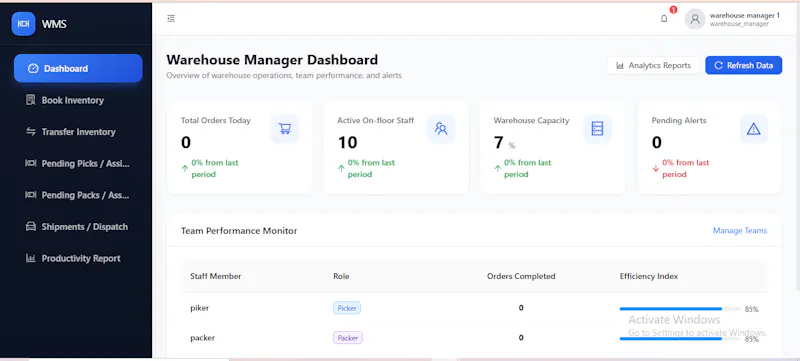This screenshot has width=800, height=361.
Task: Click the Warehouse Capacity 7 % value
Action: pyautogui.click(x=504, y=143)
